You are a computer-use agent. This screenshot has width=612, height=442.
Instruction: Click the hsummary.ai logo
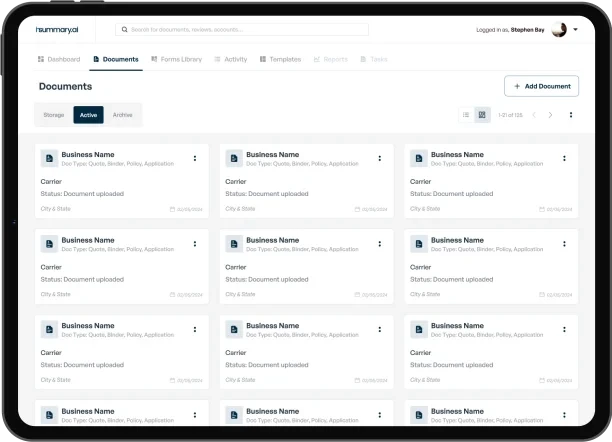57,30
